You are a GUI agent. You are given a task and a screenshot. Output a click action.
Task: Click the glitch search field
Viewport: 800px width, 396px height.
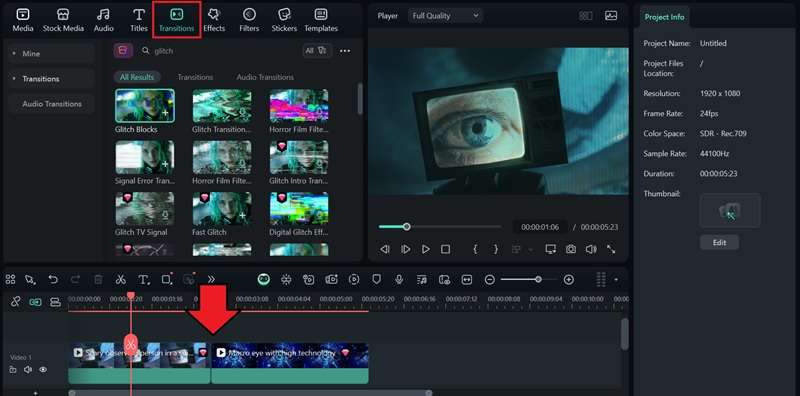click(x=219, y=51)
